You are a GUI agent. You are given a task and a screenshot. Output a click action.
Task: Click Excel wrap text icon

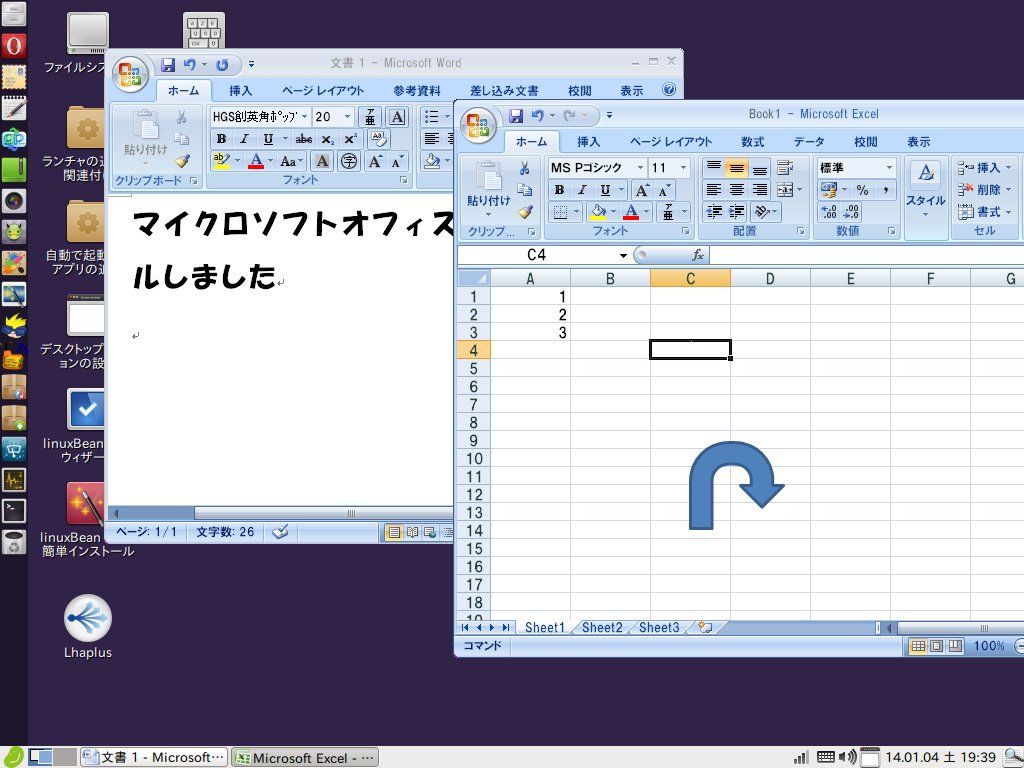[x=785, y=168]
